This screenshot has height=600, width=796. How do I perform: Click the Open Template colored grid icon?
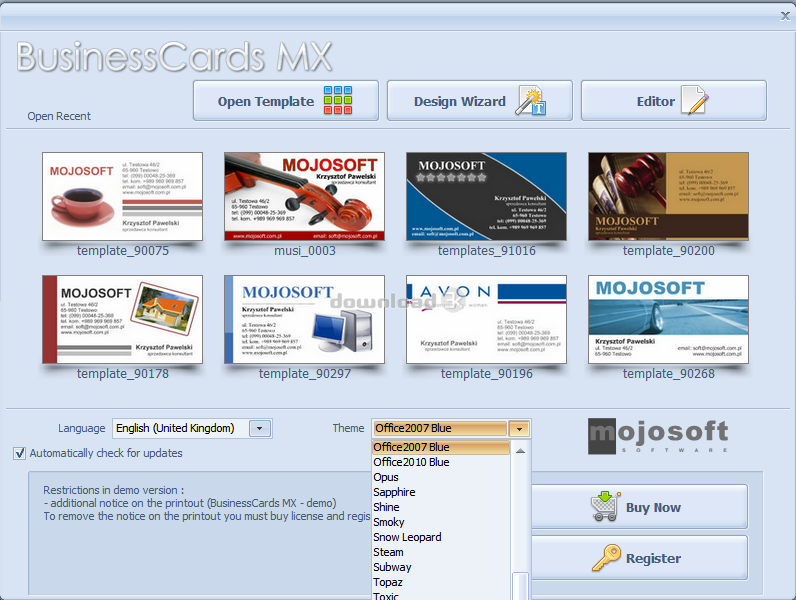(x=338, y=100)
